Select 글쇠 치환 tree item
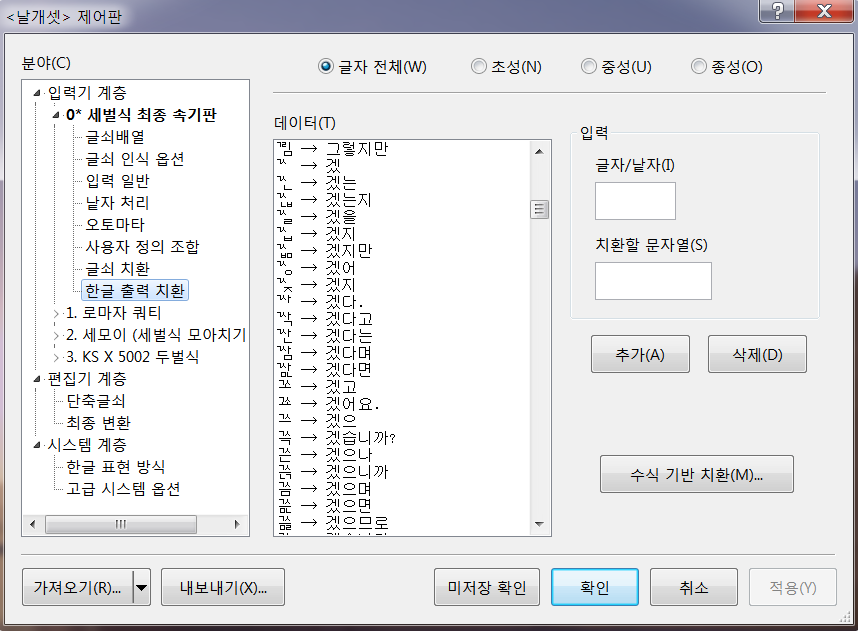This screenshot has height=631, width=858. pyautogui.click(x=117, y=269)
